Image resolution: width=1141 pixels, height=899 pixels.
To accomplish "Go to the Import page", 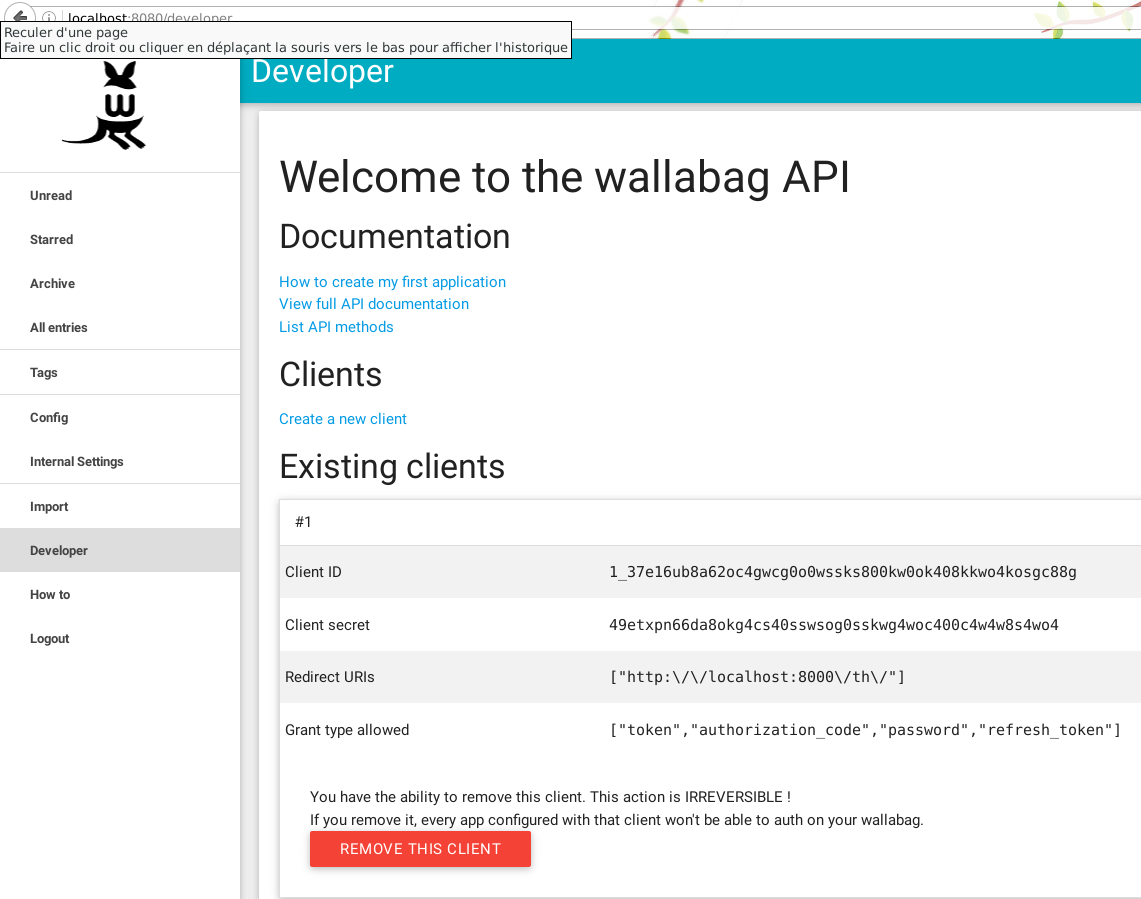I will (x=49, y=506).
